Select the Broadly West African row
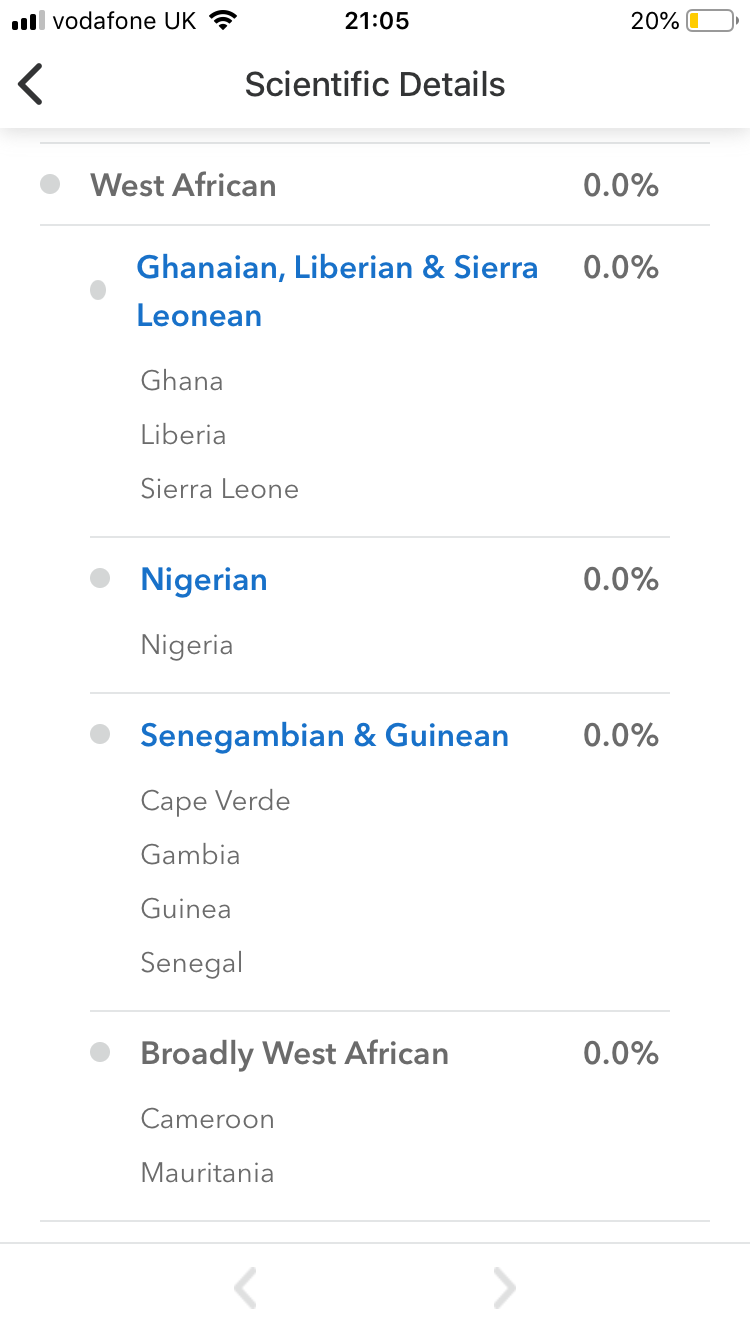 tap(294, 1053)
